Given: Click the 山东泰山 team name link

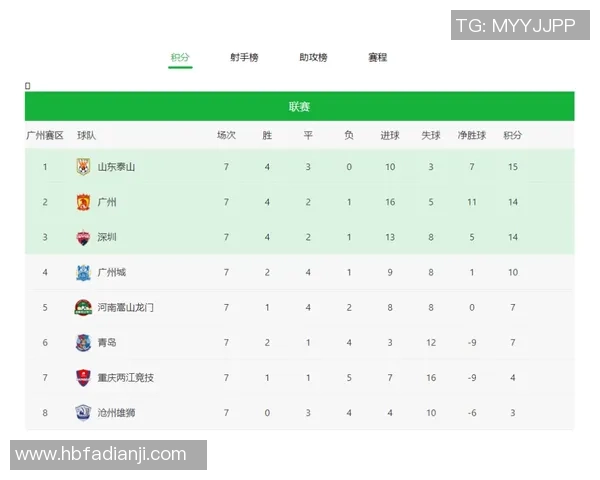Looking at the screenshot, I should coord(116,167).
